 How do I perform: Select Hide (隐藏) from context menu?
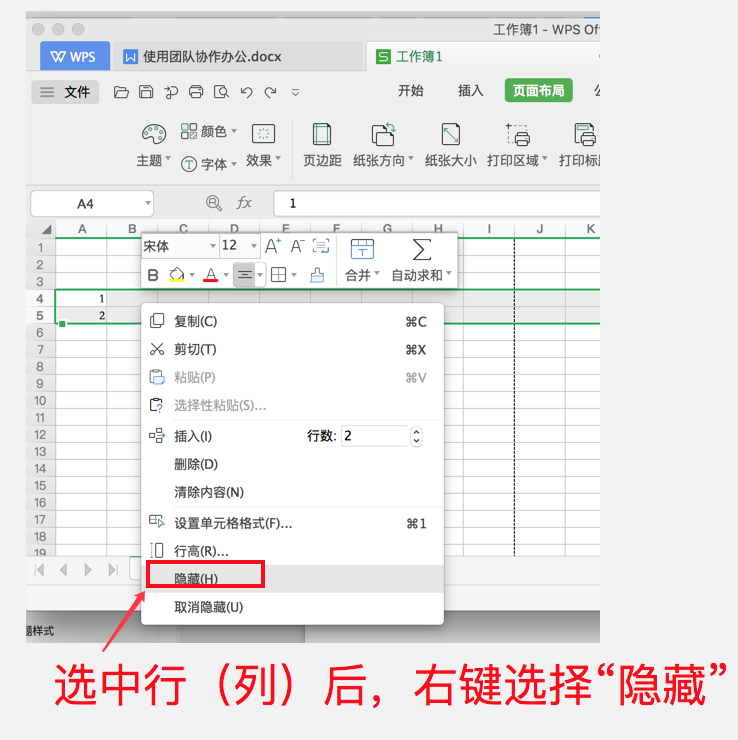(196, 579)
